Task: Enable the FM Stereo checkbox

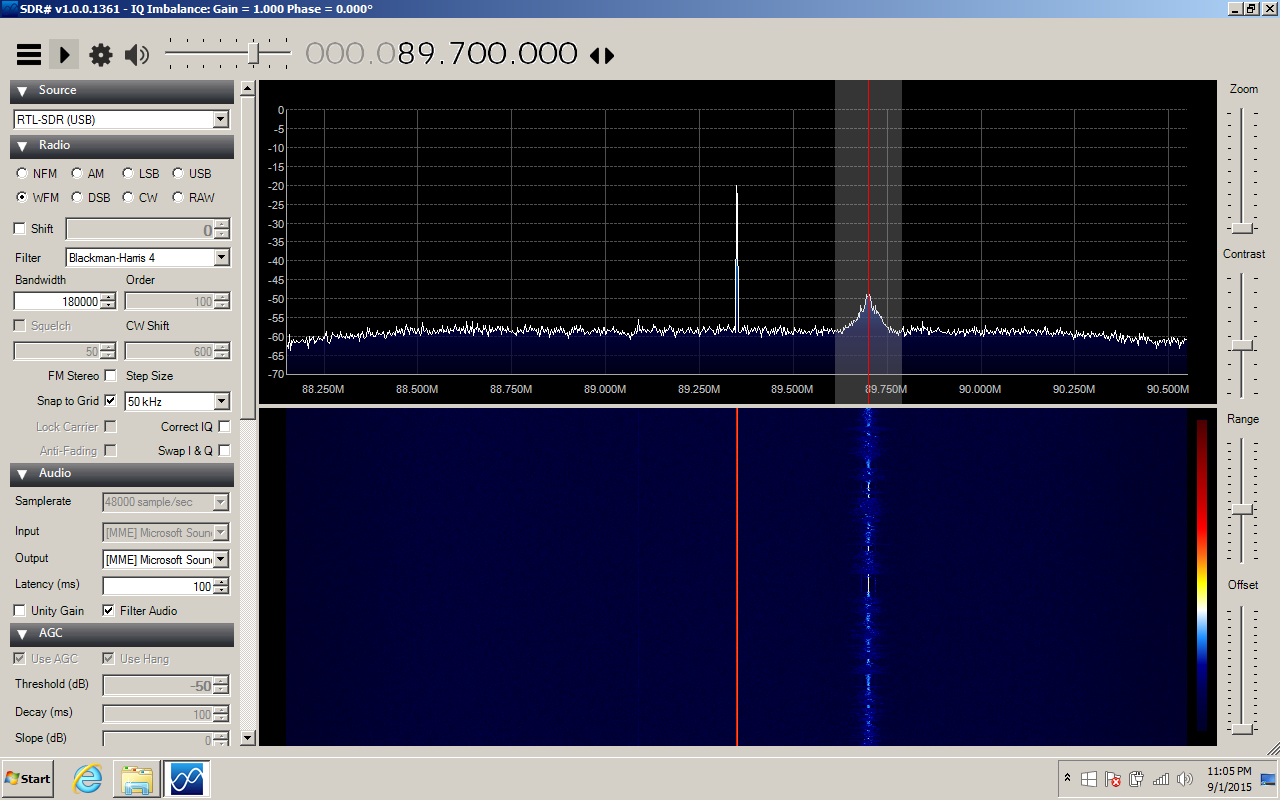Action: pos(110,376)
